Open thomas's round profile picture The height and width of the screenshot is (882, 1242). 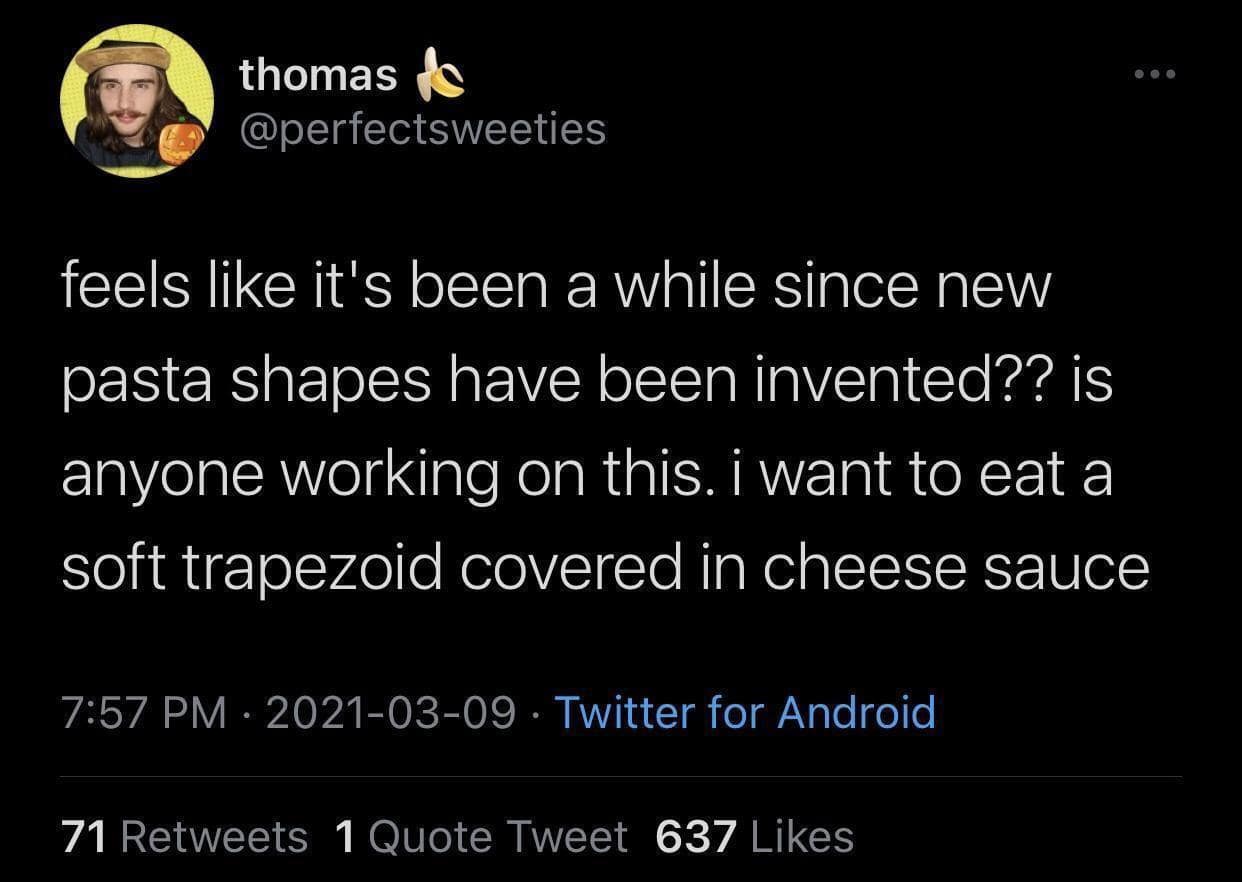pos(136,101)
